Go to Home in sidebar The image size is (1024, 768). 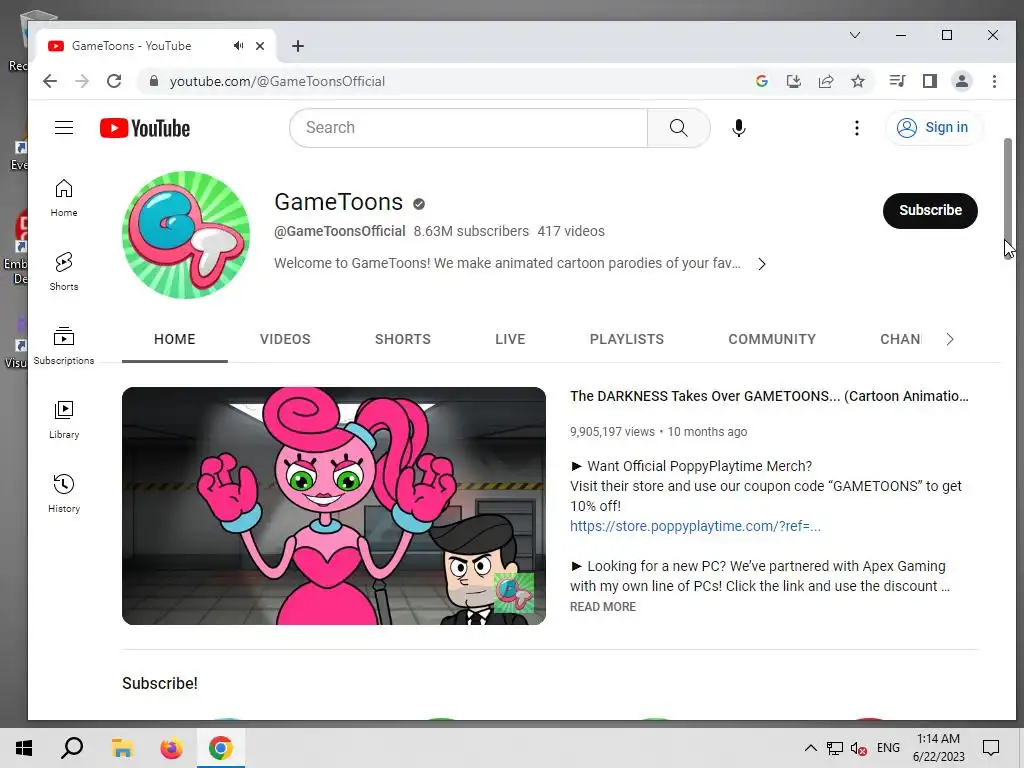[64, 198]
